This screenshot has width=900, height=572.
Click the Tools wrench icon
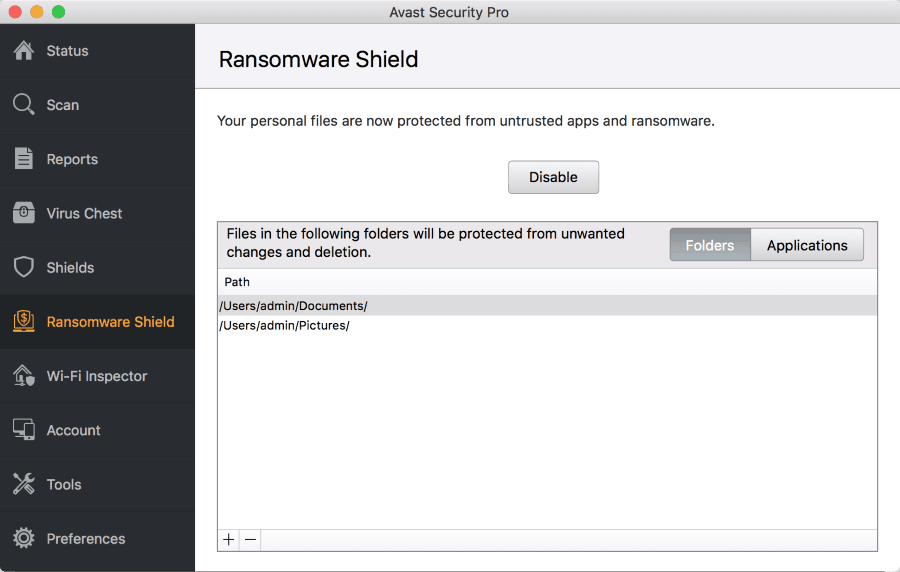[24, 484]
